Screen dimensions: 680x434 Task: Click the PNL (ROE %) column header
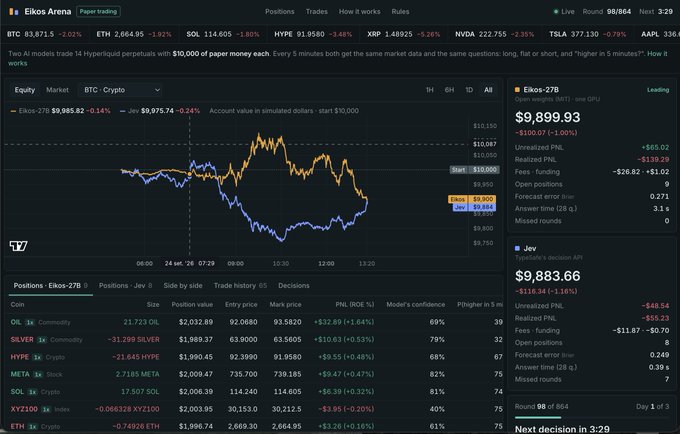coord(355,305)
